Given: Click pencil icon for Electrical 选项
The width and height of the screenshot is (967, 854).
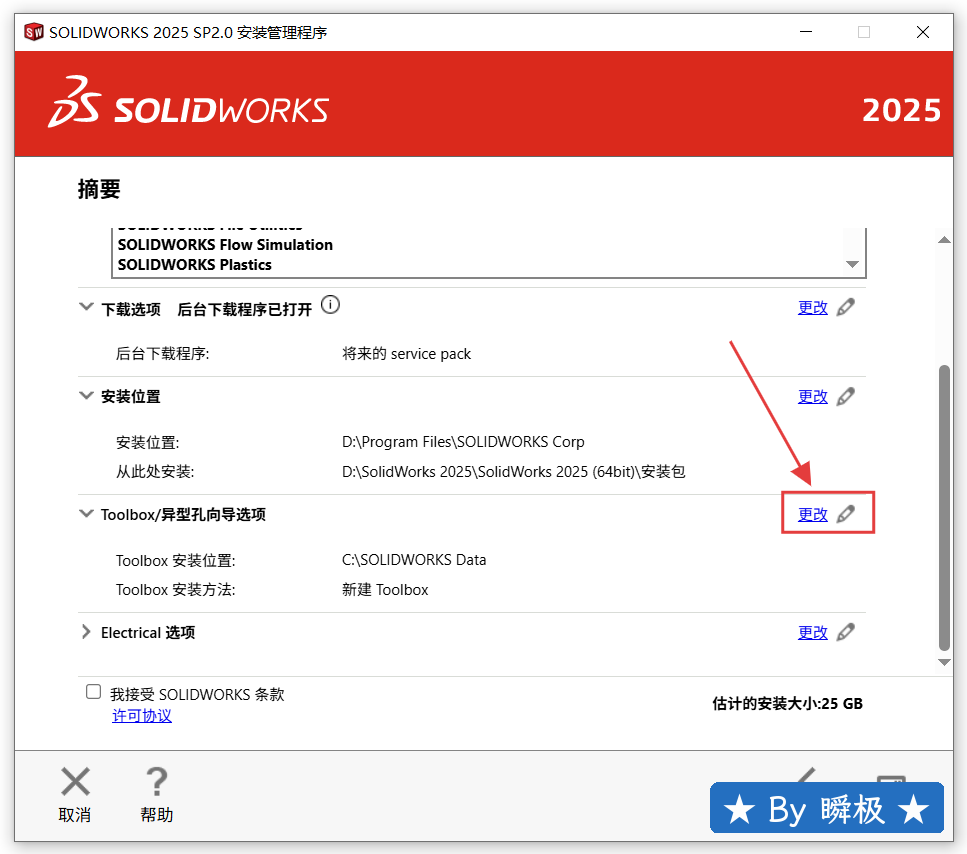Looking at the screenshot, I should tap(846, 632).
